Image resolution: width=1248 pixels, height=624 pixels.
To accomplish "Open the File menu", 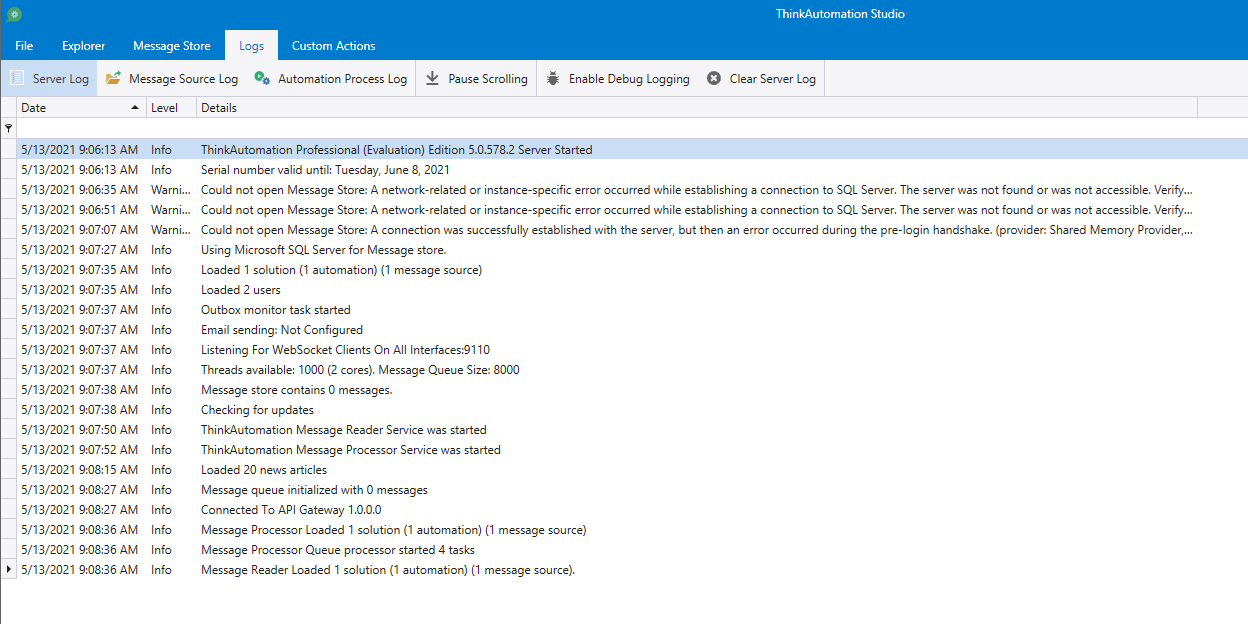I will (24, 46).
